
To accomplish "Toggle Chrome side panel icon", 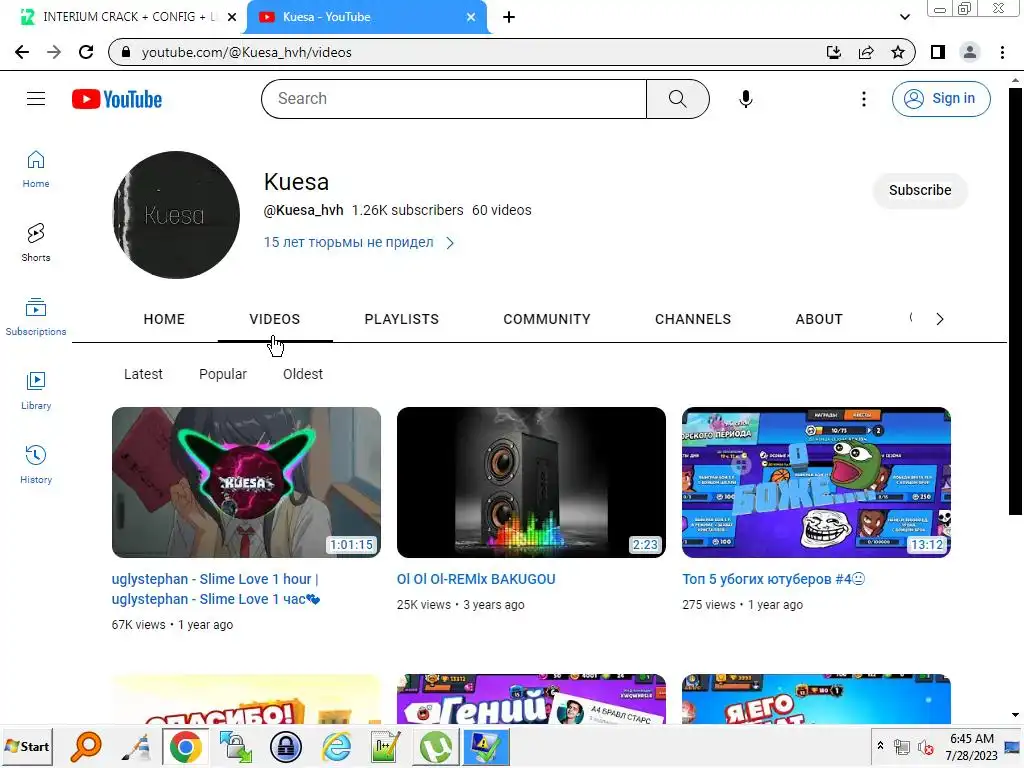I will (x=938, y=52).
